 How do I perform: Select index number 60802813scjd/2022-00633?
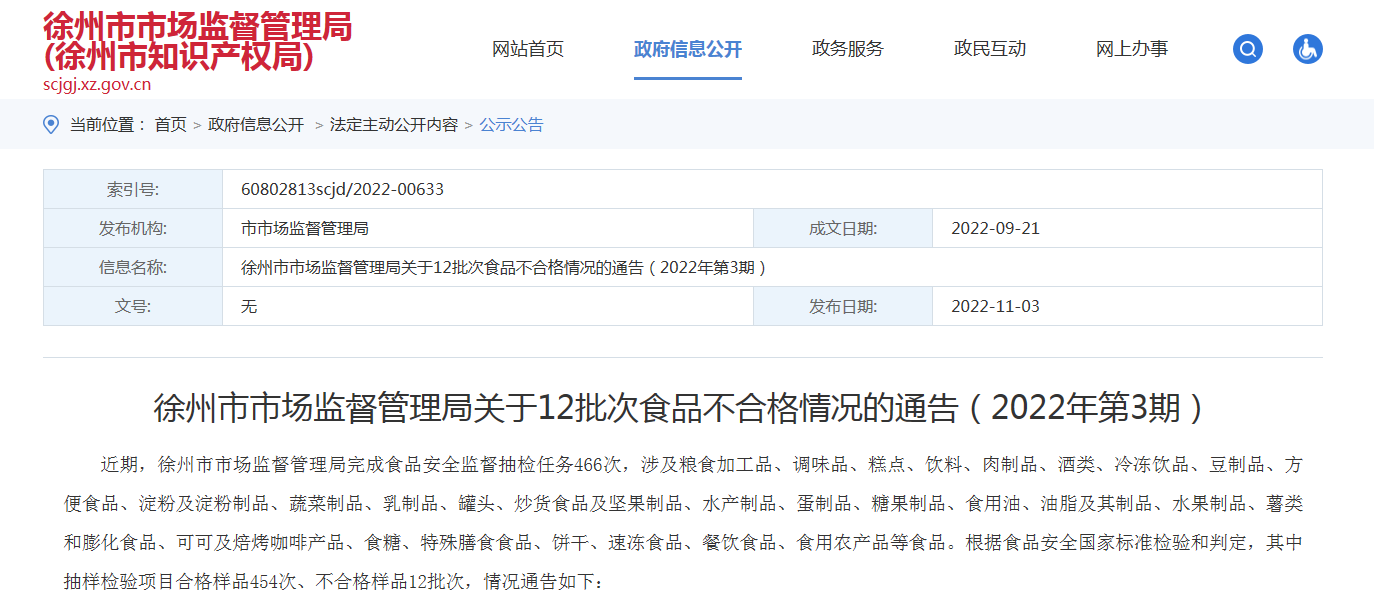coord(343,189)
